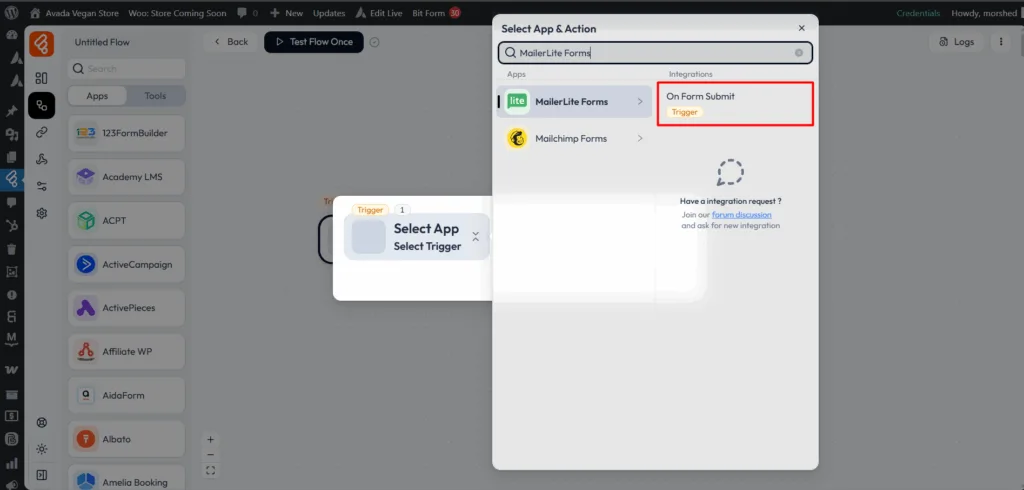Viewport: 1024px width, 490px height.
Task: Run Test Flow Once
Action: pyautogui.click(x=313, y=42)
